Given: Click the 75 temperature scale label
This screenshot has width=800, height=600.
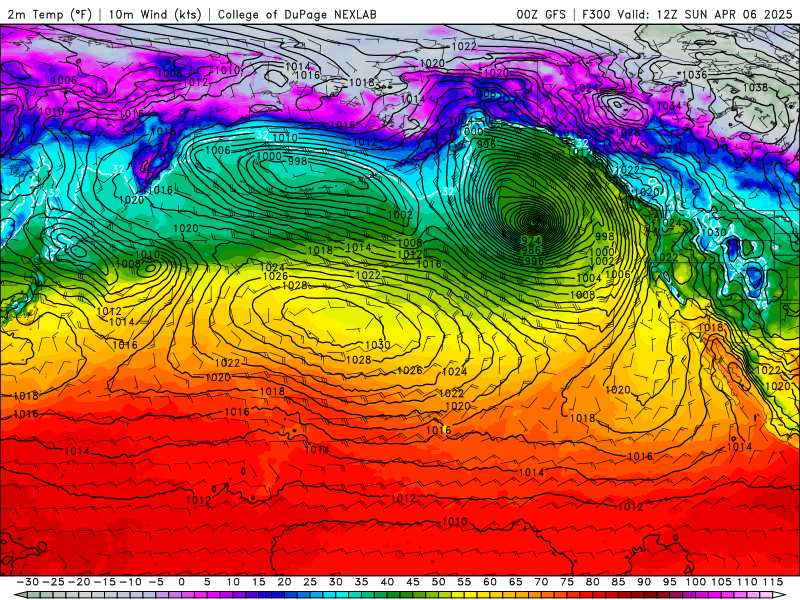Looking at the screenshot, I should click(567, 582).
